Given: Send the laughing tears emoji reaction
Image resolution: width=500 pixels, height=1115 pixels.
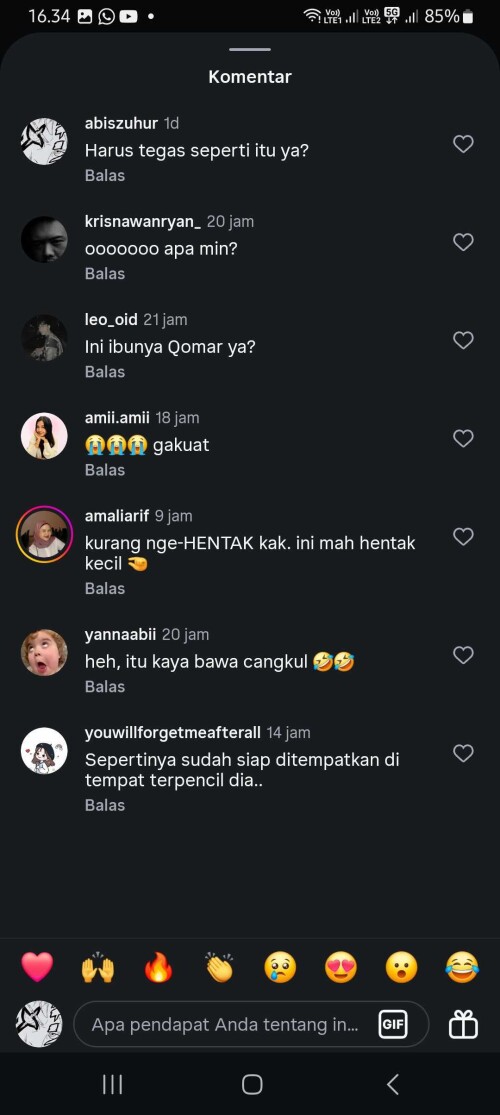Looking at the screenshot, I should click(462, 968).
